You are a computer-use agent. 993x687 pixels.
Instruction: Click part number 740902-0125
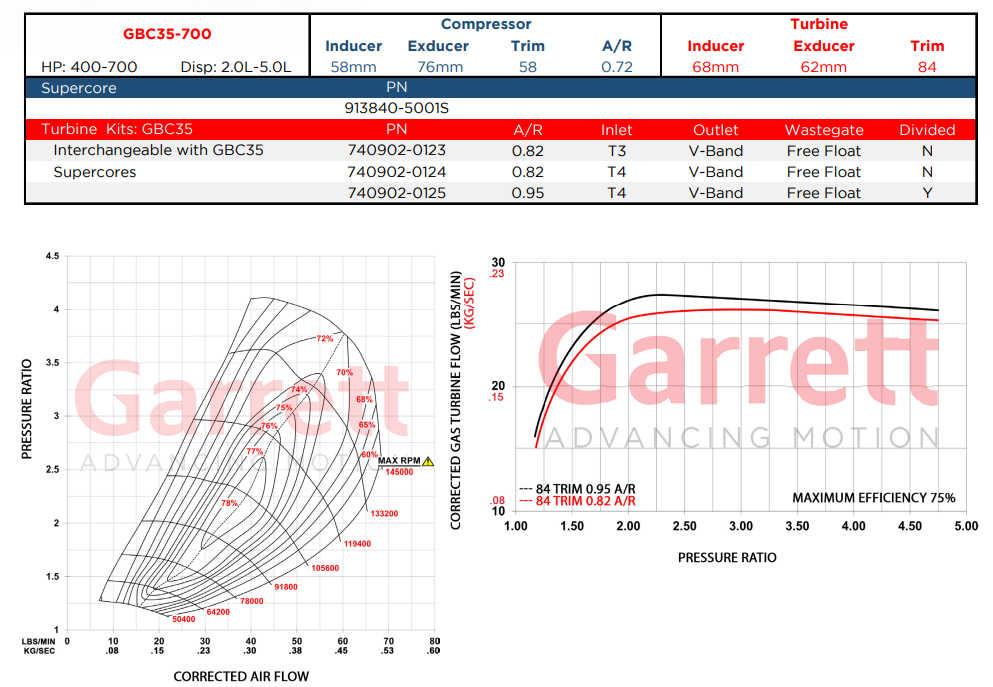(x=396, y=193)
